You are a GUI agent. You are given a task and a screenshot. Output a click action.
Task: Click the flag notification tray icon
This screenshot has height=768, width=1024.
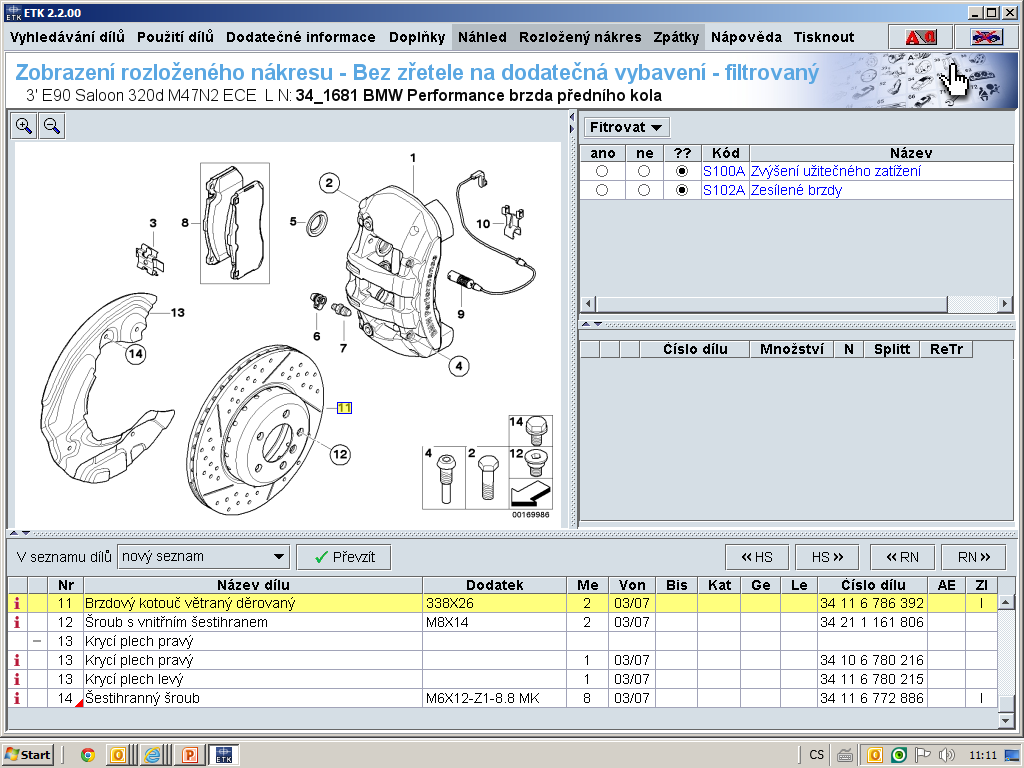tap(923, 755)
